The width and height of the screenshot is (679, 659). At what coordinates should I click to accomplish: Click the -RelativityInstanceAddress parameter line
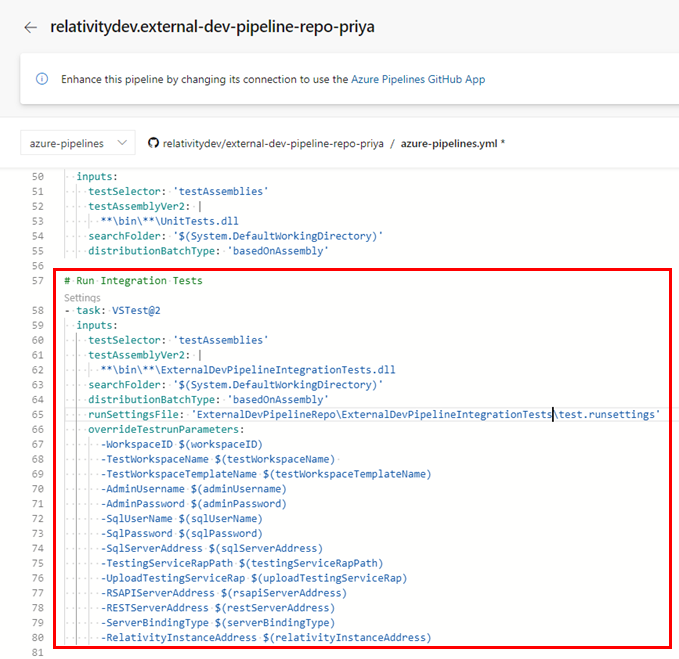(x=266, y=637)
